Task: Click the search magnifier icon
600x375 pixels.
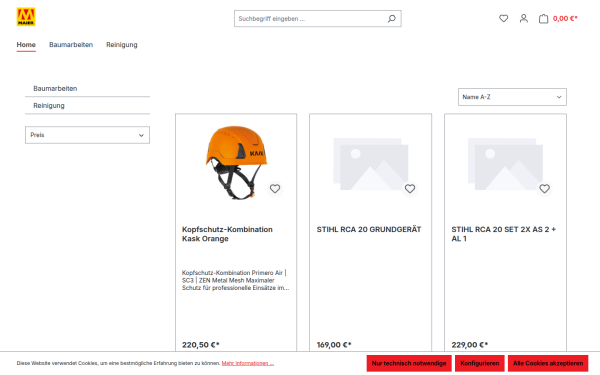Action: click(x=391, y=18)
